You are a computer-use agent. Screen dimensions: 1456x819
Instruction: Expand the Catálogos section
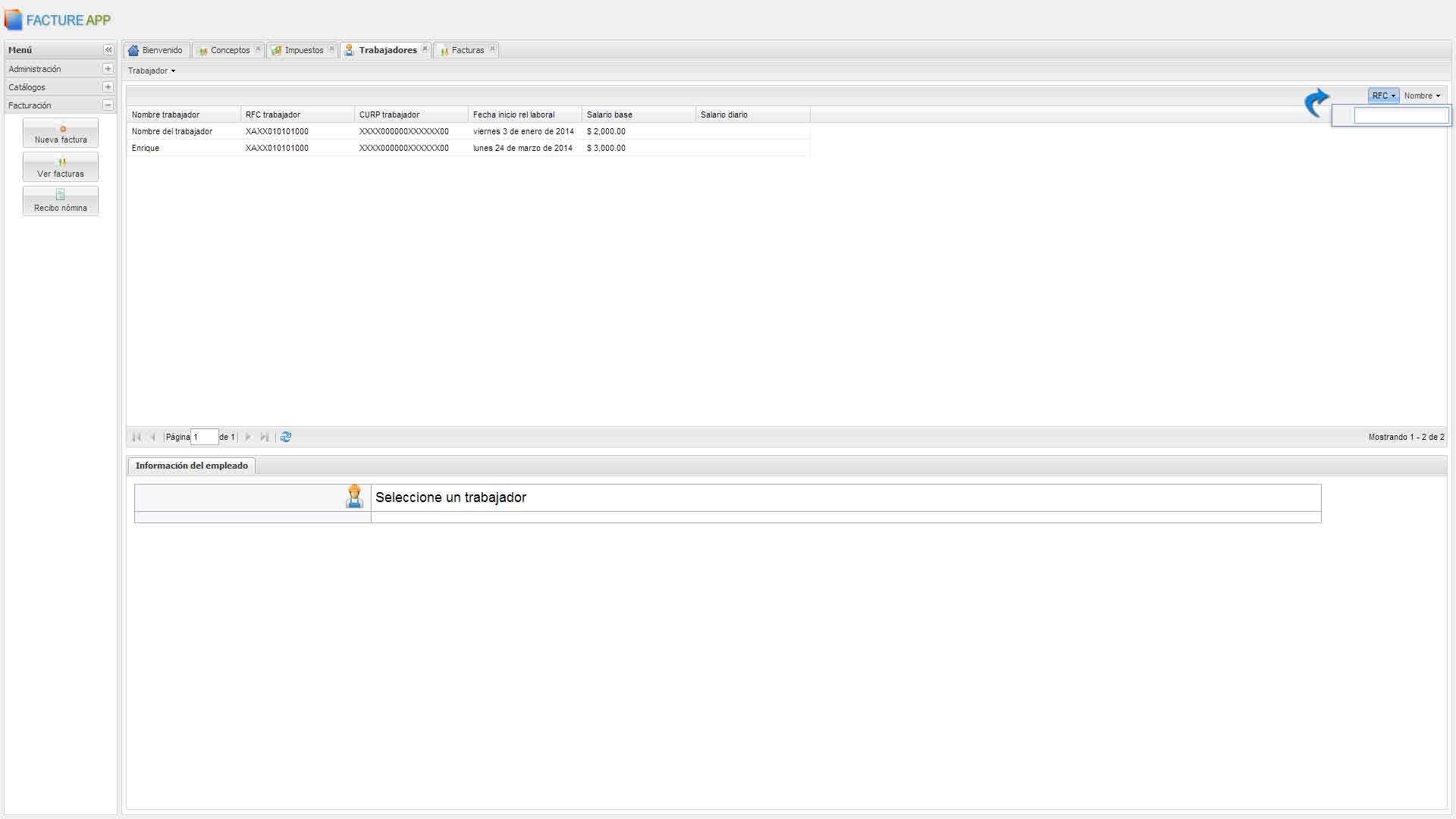[x=108, y=87]
